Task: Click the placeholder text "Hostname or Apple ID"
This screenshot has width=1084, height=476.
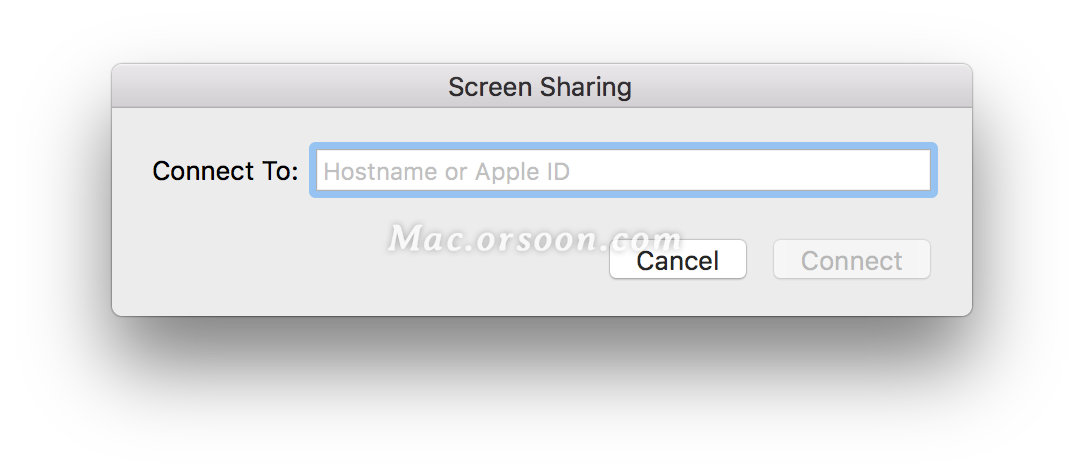Action: pos(446,172)
